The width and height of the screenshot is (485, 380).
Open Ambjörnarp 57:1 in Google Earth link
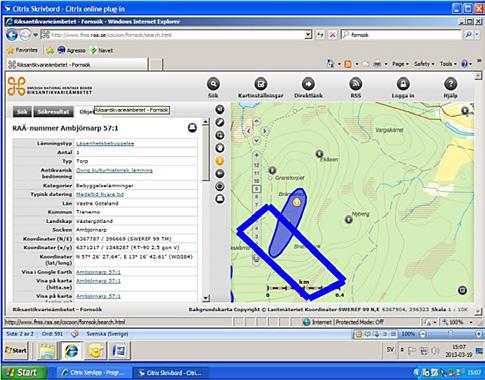98,272
